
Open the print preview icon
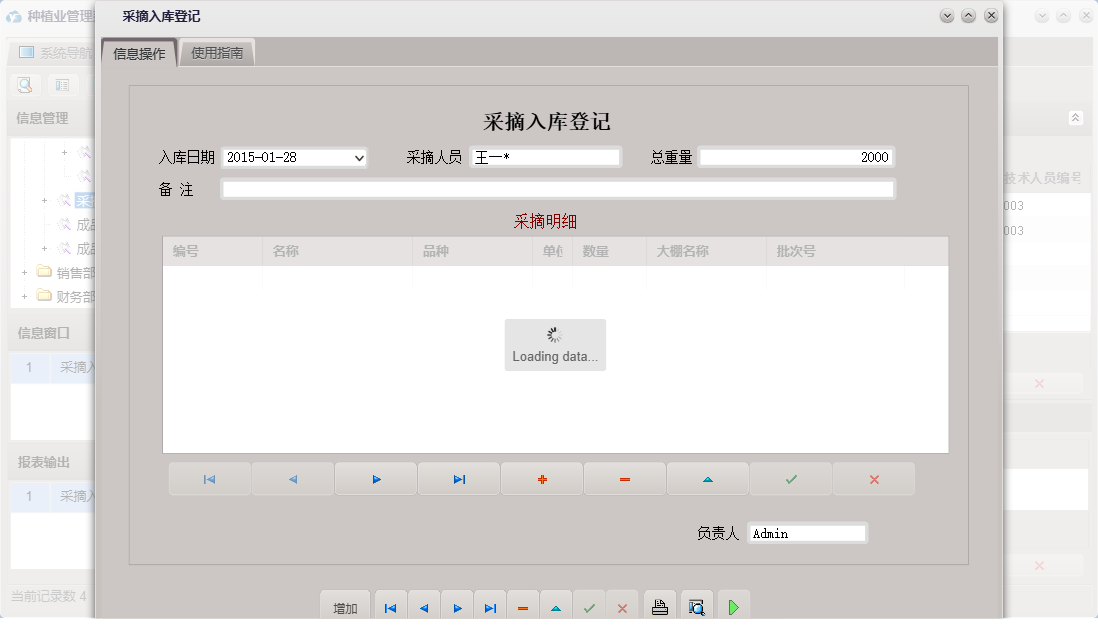[697, 604]
